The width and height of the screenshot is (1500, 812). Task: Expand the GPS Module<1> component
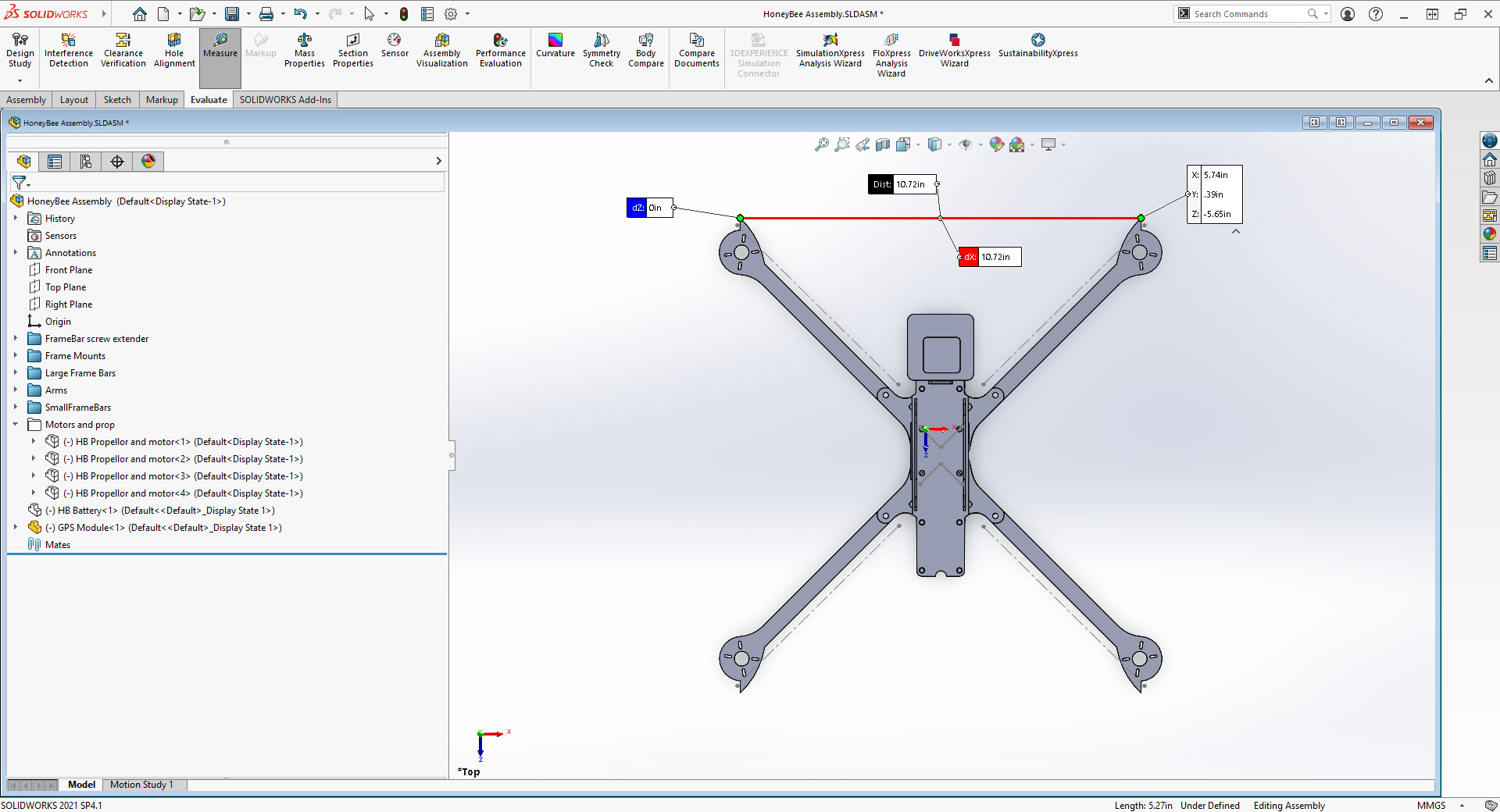16,528
